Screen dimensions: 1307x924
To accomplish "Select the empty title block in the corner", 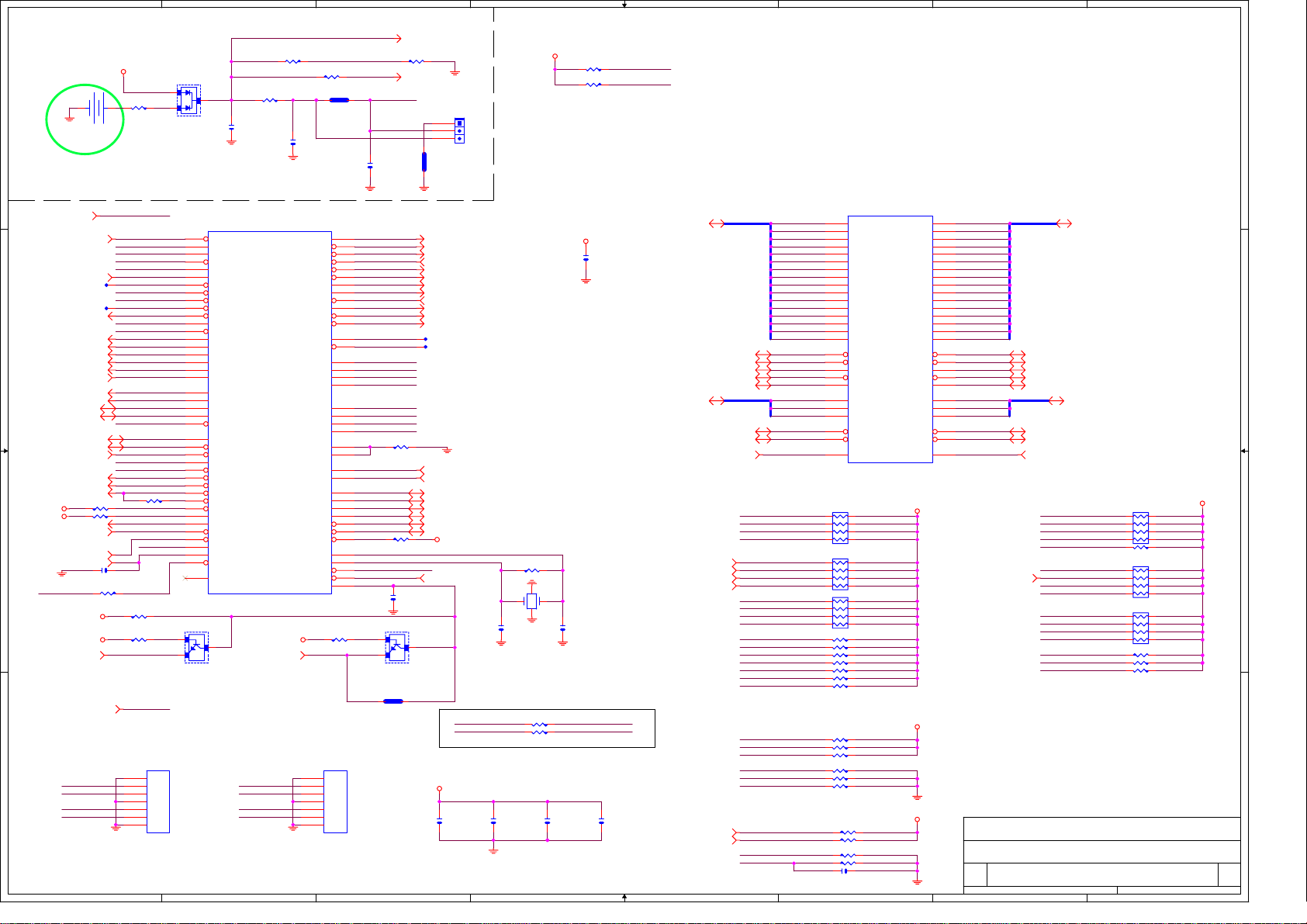I will click(x=1101, y=855).
